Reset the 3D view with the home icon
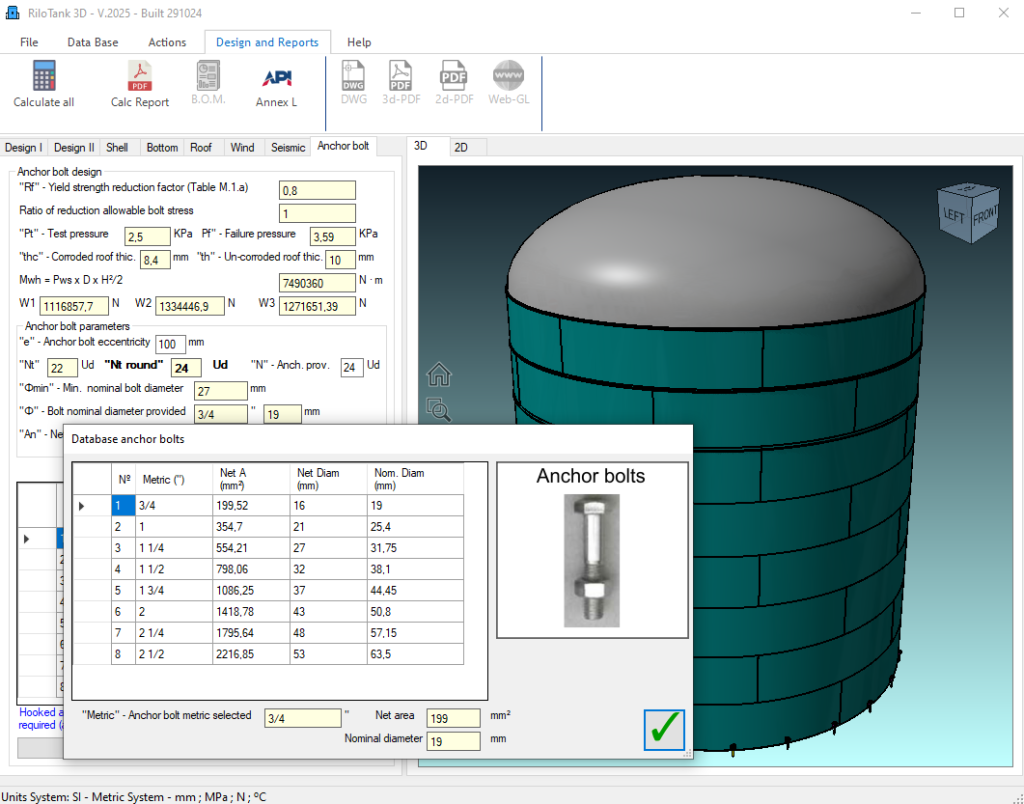The image size is (1024, 804). click(439, 375)
